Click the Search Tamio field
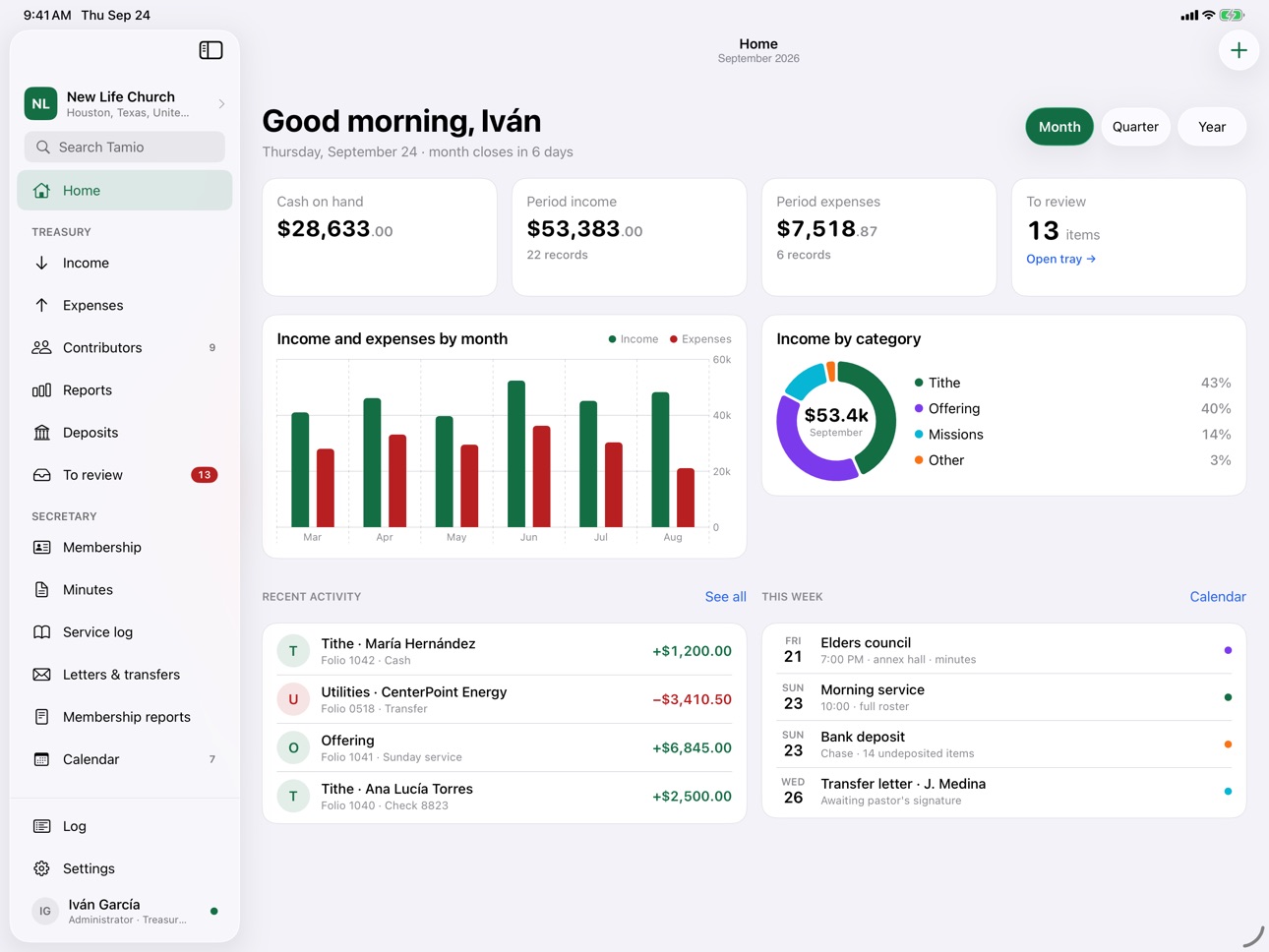Screen dimensions: 1269x952 pyautogui.click(x=125, y=147)
